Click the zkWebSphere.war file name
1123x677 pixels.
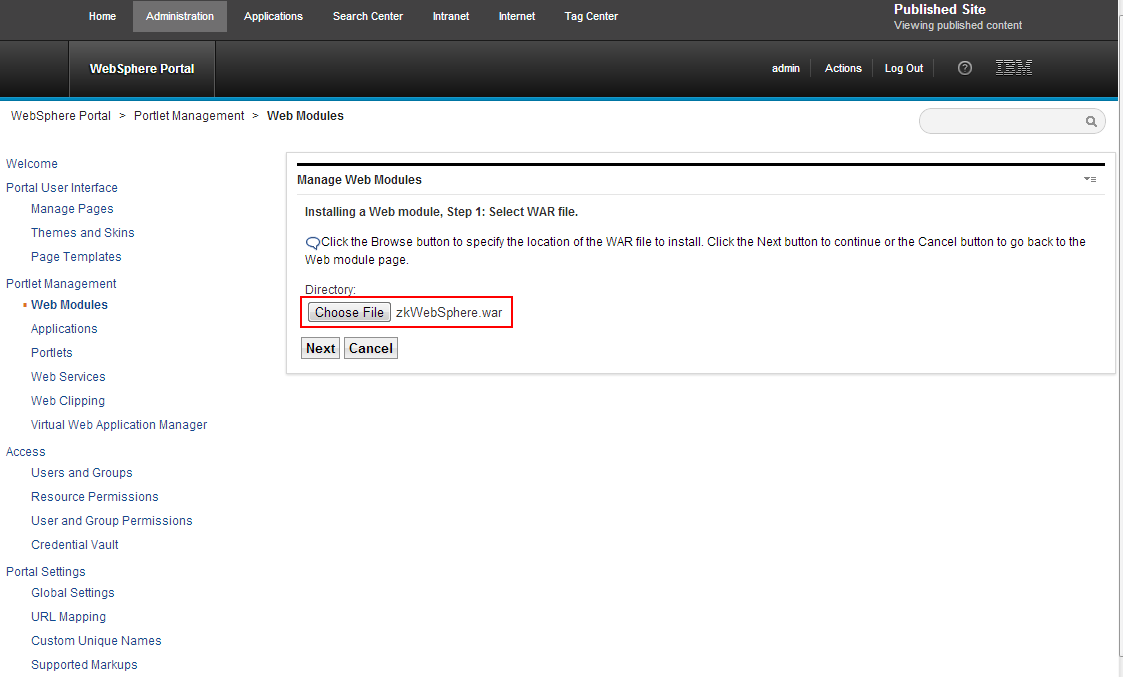tap(449, 313)
